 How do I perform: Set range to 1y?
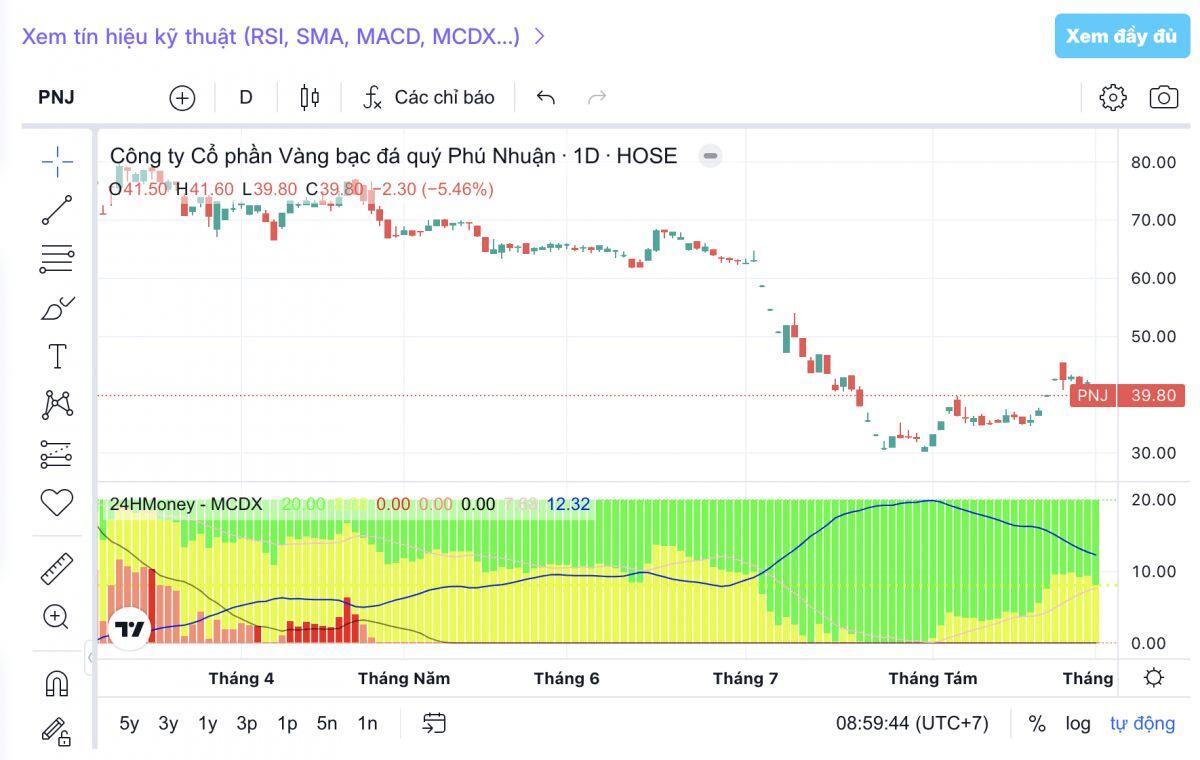(207, 723)
